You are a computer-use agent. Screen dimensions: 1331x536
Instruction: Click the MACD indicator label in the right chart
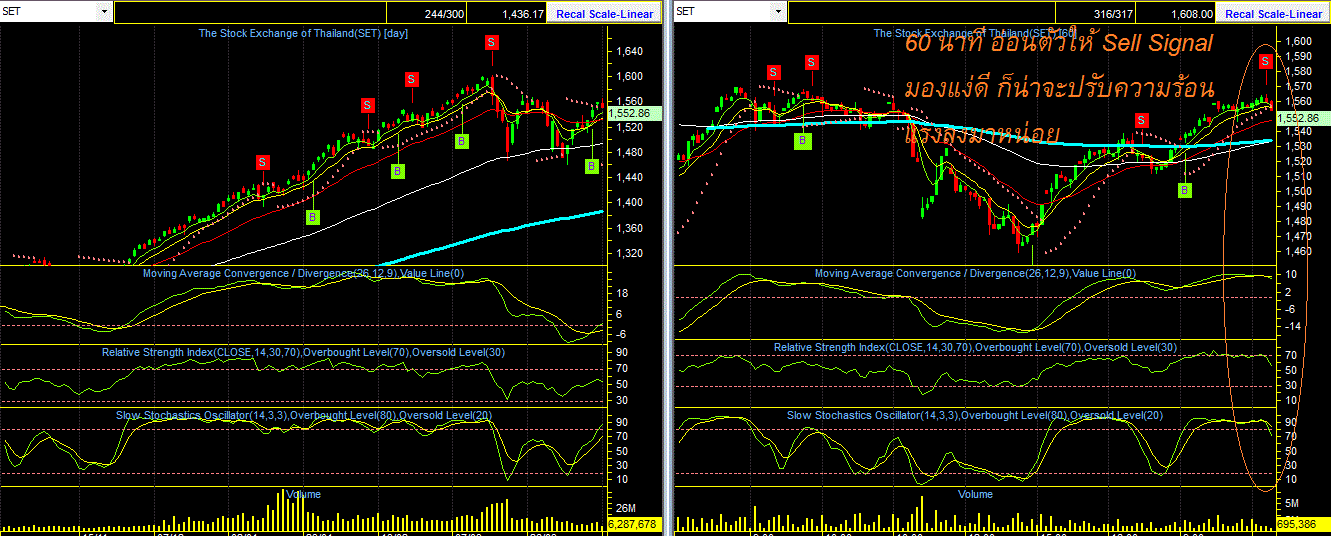975,273
